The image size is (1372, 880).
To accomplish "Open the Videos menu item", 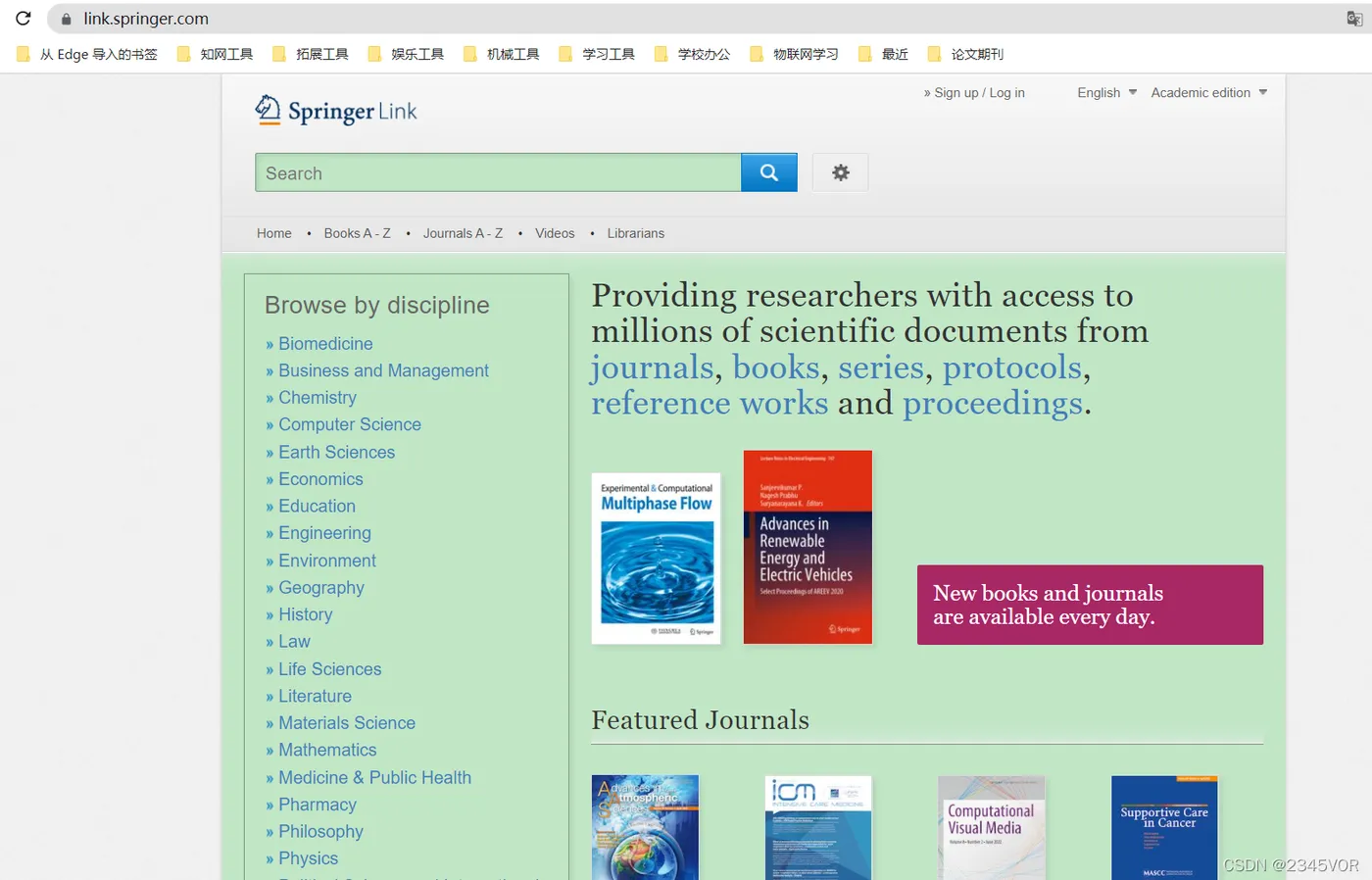I will pyautogui.click(x=555, y=233).
